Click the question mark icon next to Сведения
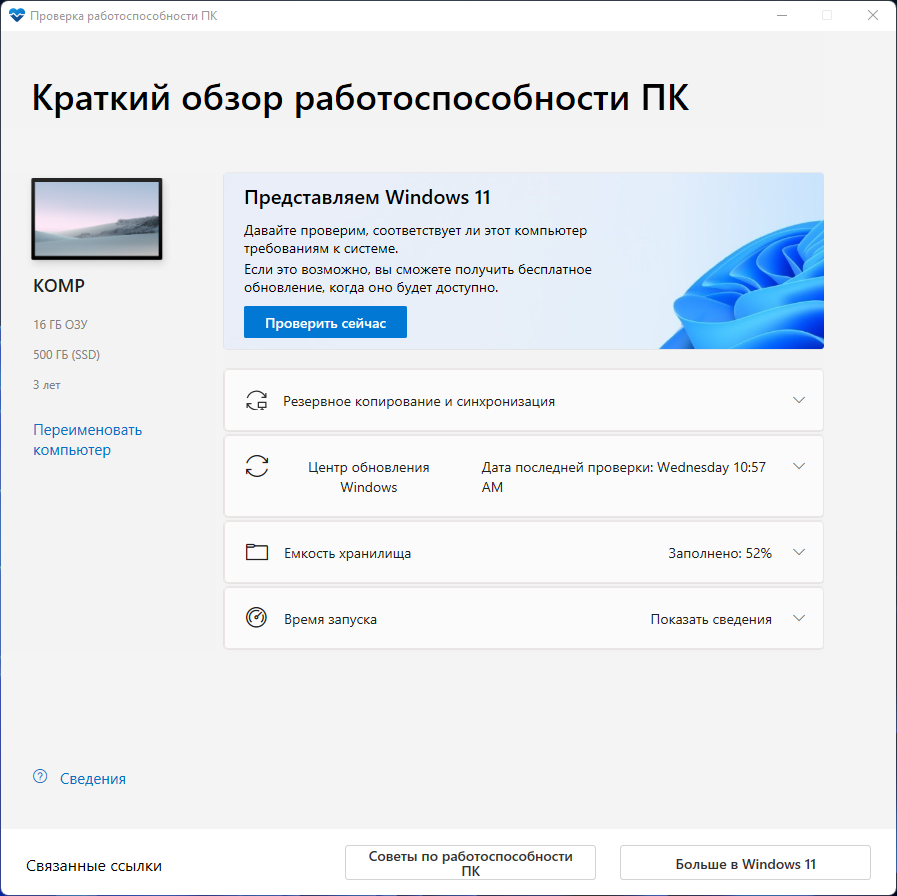 pos(39,778)
